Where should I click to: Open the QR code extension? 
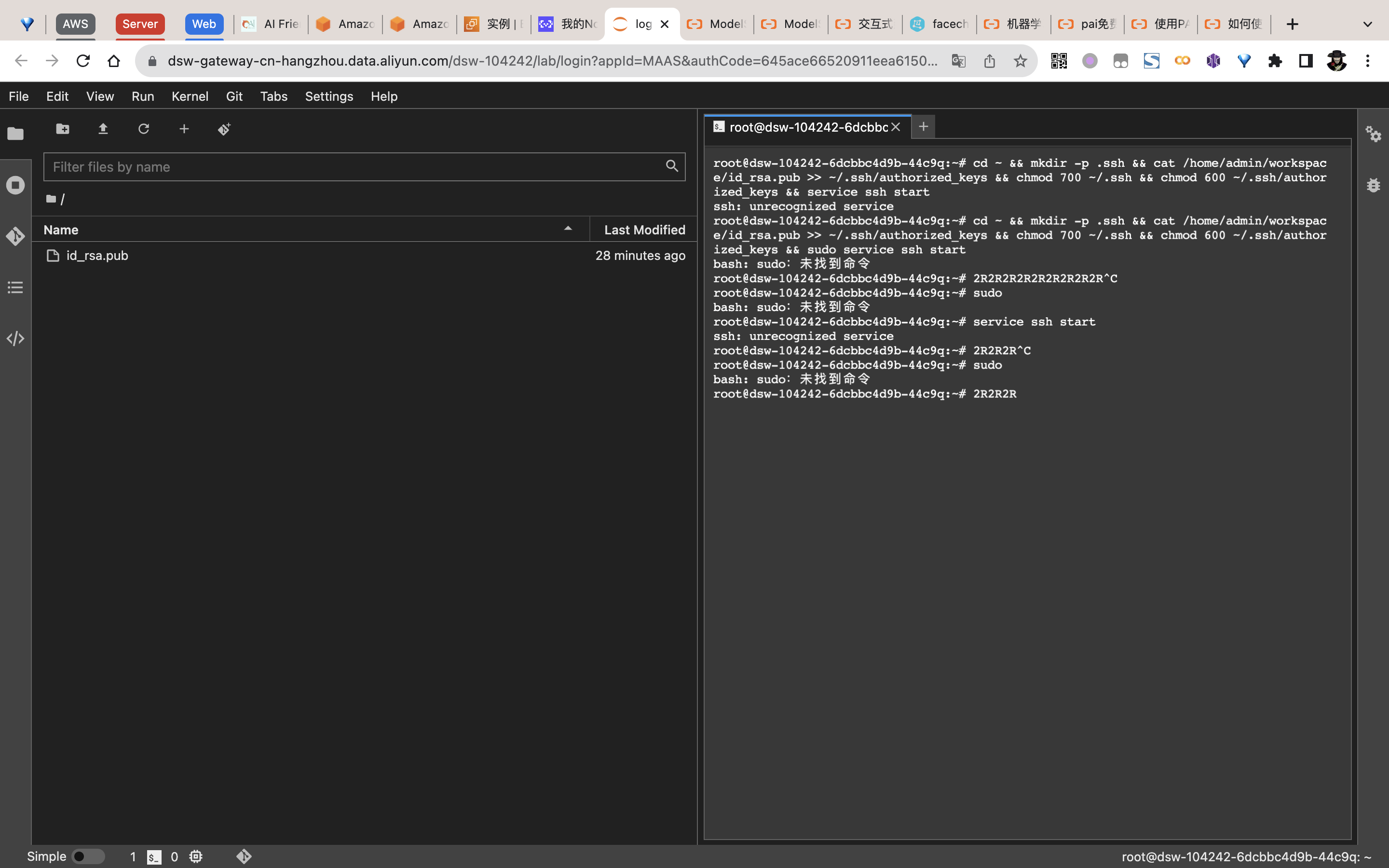pos(1059,61)
